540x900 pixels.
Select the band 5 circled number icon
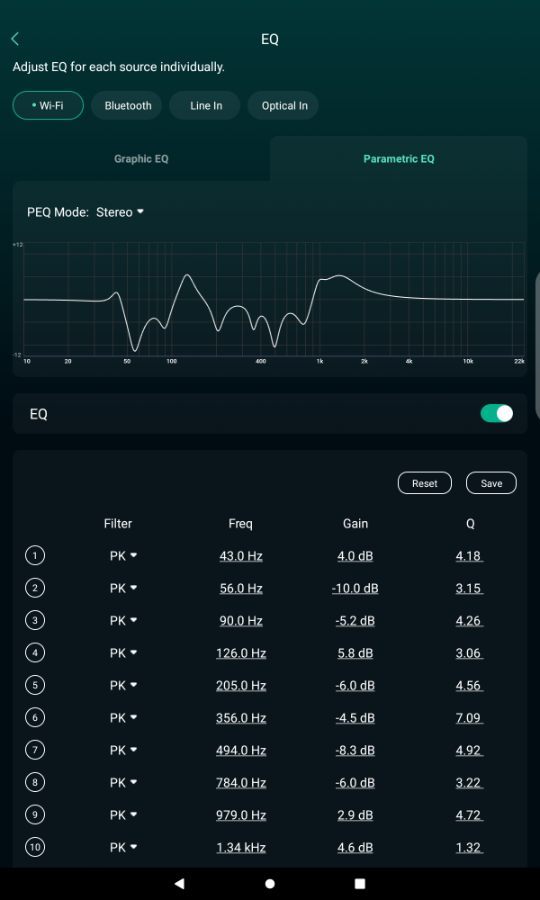(x=35, y=685)
